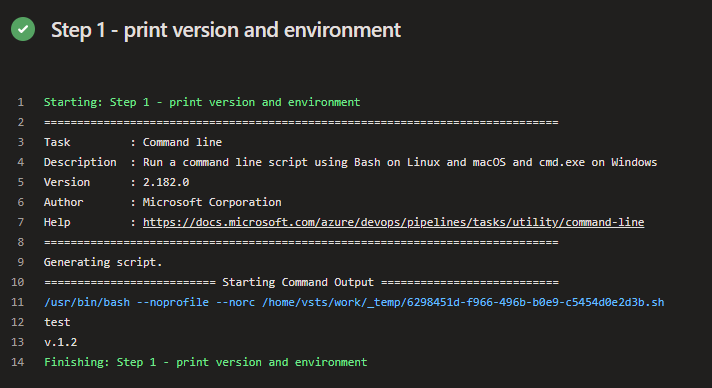Viewport: 712px width, 388px height.
Task: Open the docs.microsoft.com command-line help link
Action: tap(393, 222)
